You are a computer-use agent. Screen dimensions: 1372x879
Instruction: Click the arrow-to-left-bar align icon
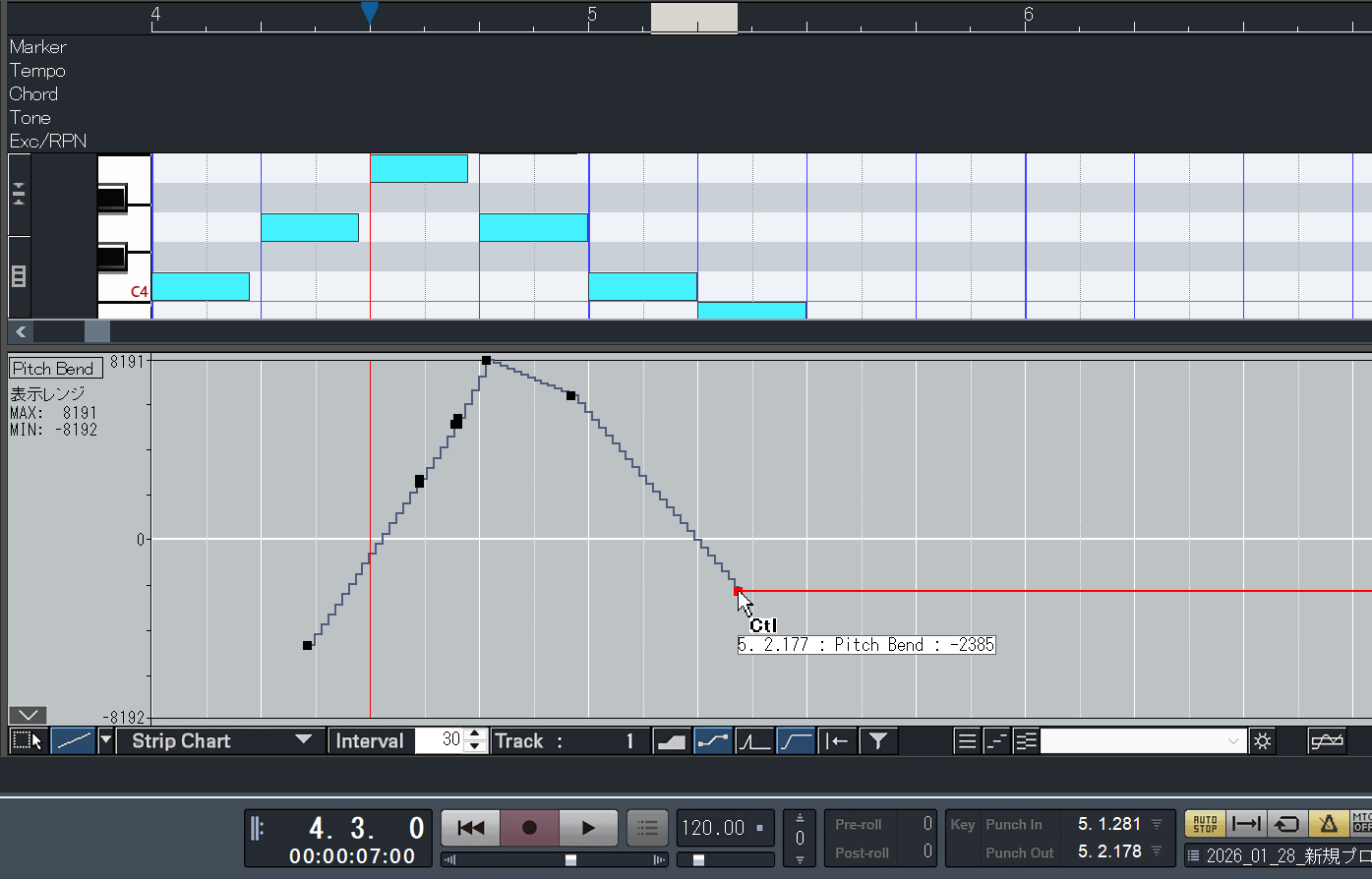(837, 741)
